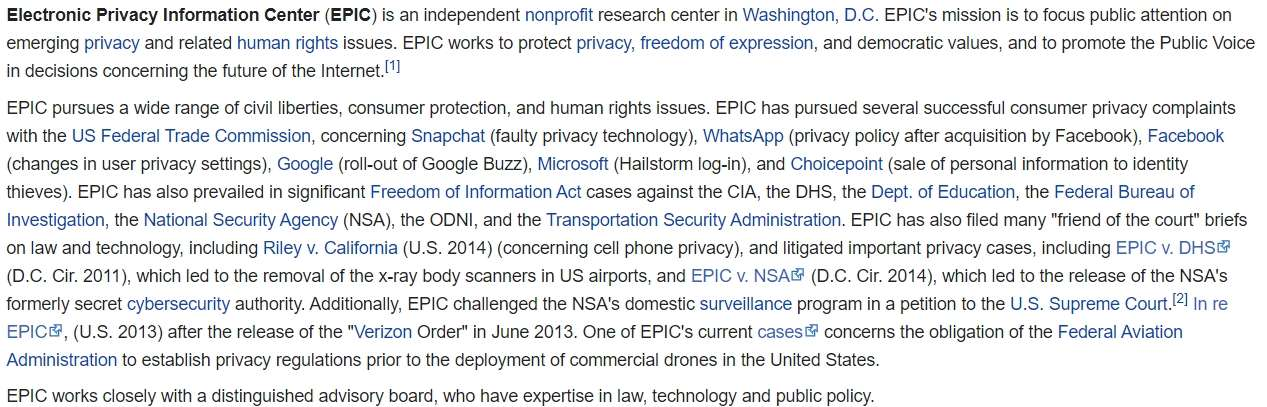Open the WhatsApp link
Viewport: 1267px width, 407px height.
point(743,136)
